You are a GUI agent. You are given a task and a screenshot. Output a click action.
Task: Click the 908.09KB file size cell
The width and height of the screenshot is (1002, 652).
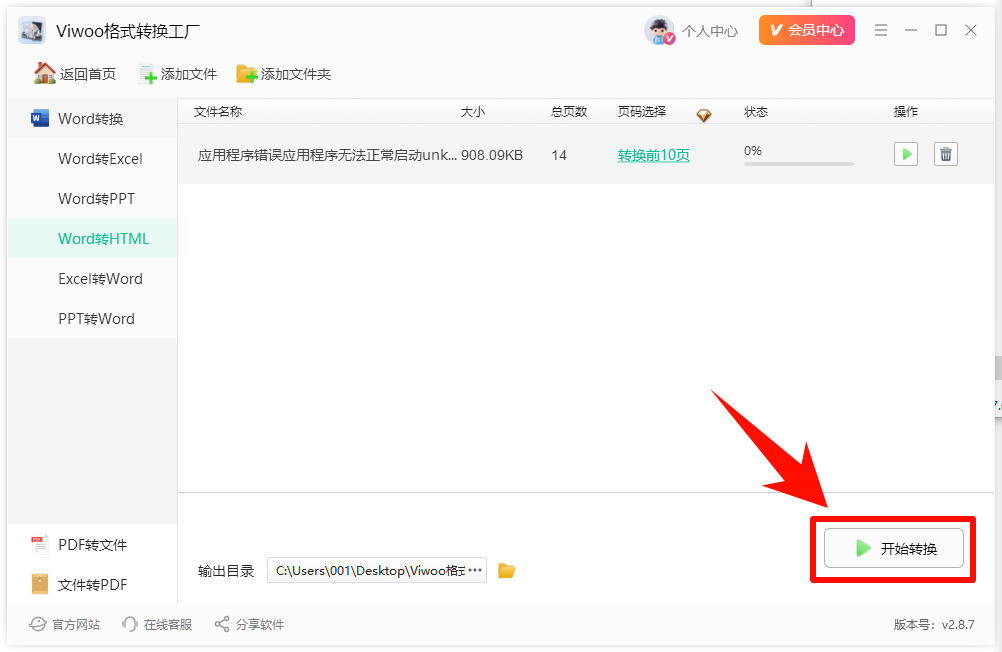[492, 155]
